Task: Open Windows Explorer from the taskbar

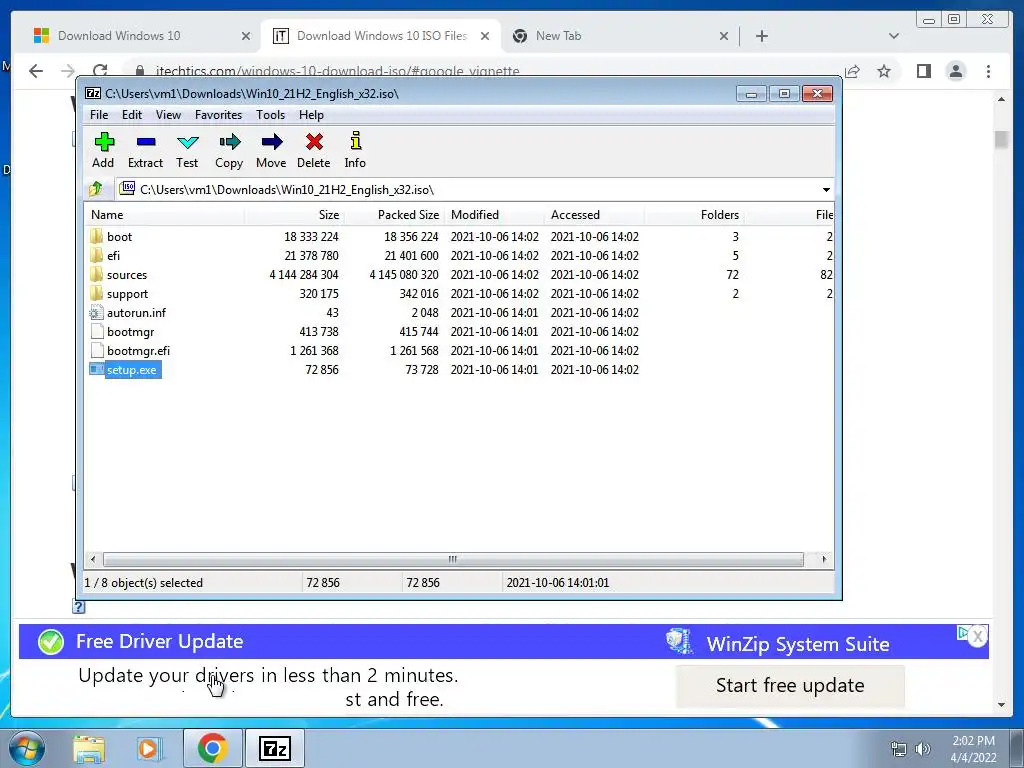Action: pos(89,748)
